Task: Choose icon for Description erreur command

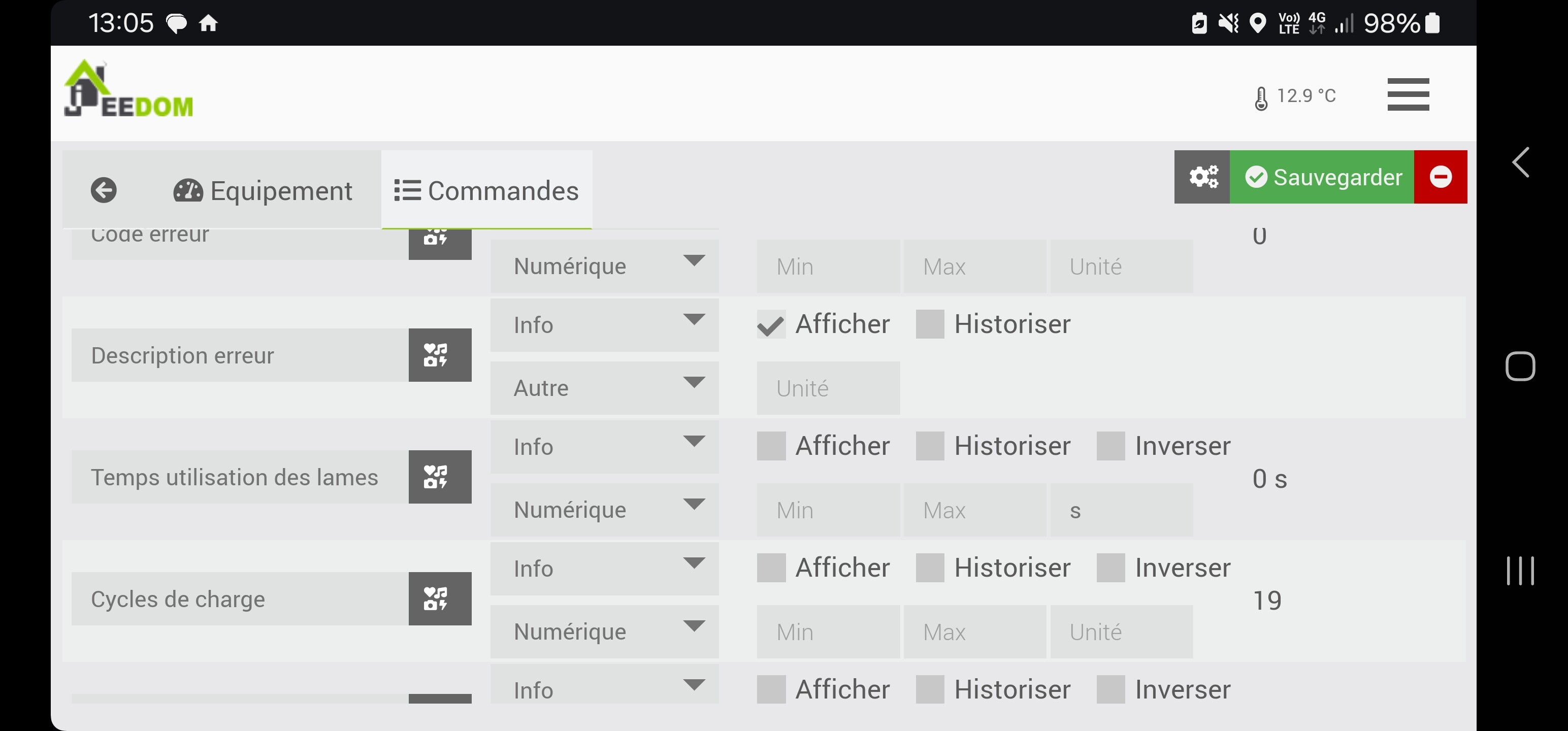Action: pos(440,355)
